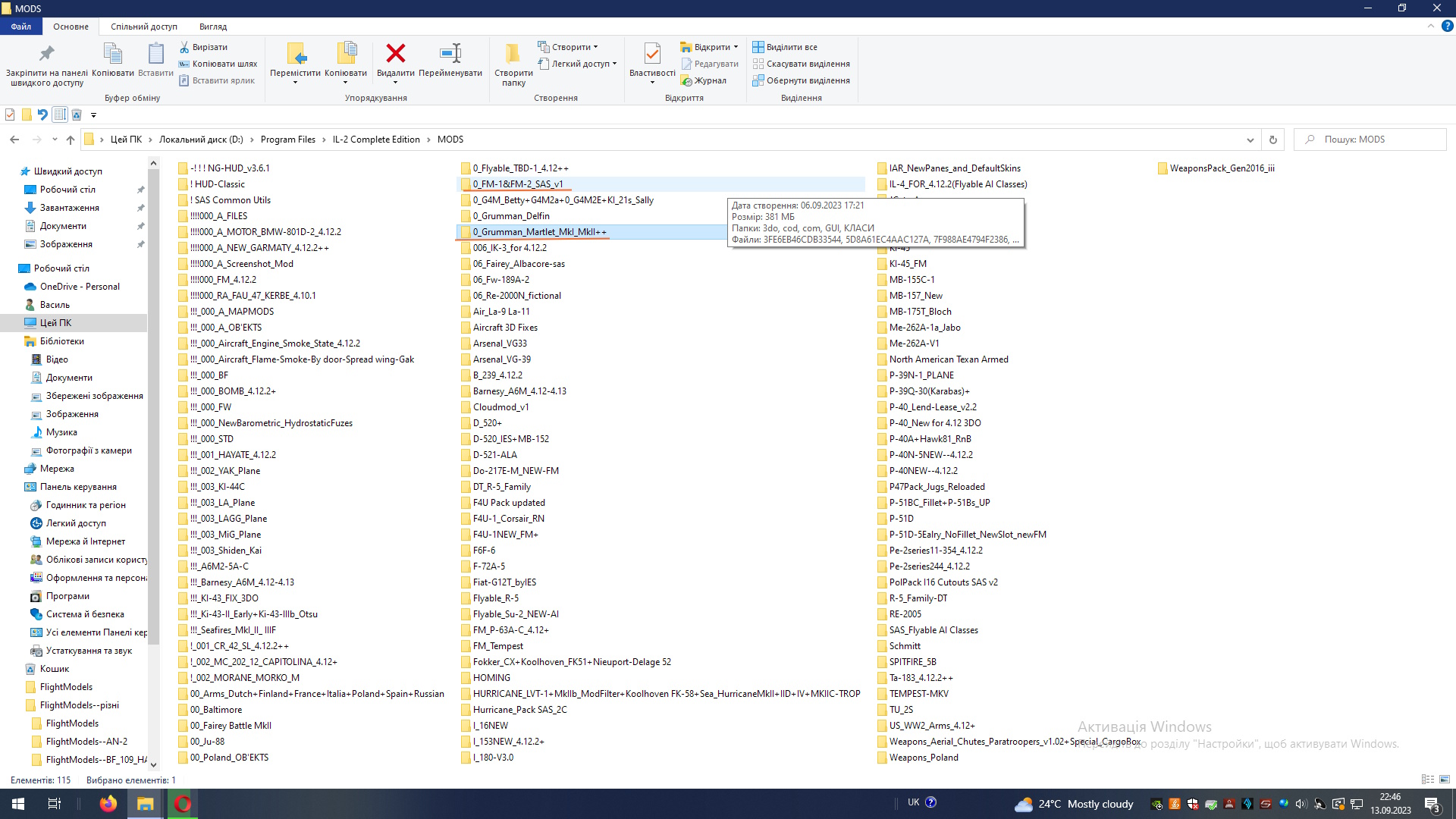
Task: Open Properties (Властивості) from the ribbon
Action: [652, 53]
